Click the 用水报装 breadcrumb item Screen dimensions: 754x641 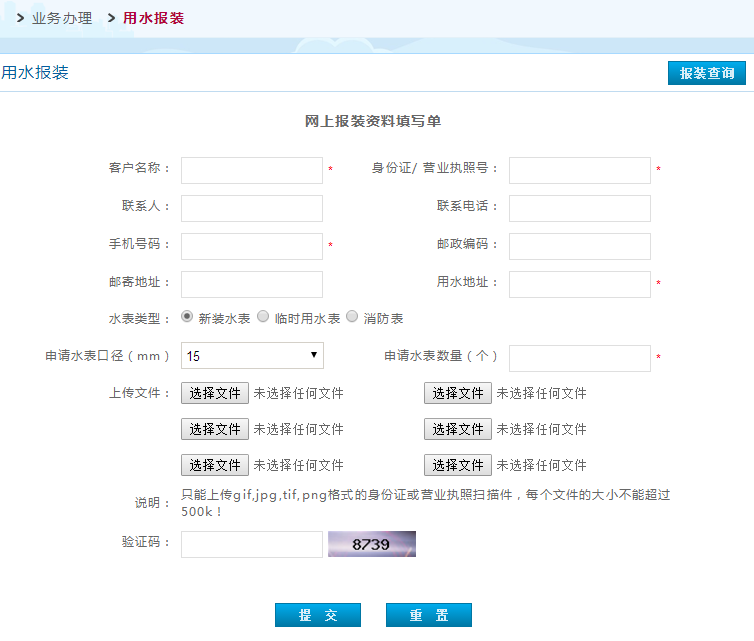coord(153,18)
